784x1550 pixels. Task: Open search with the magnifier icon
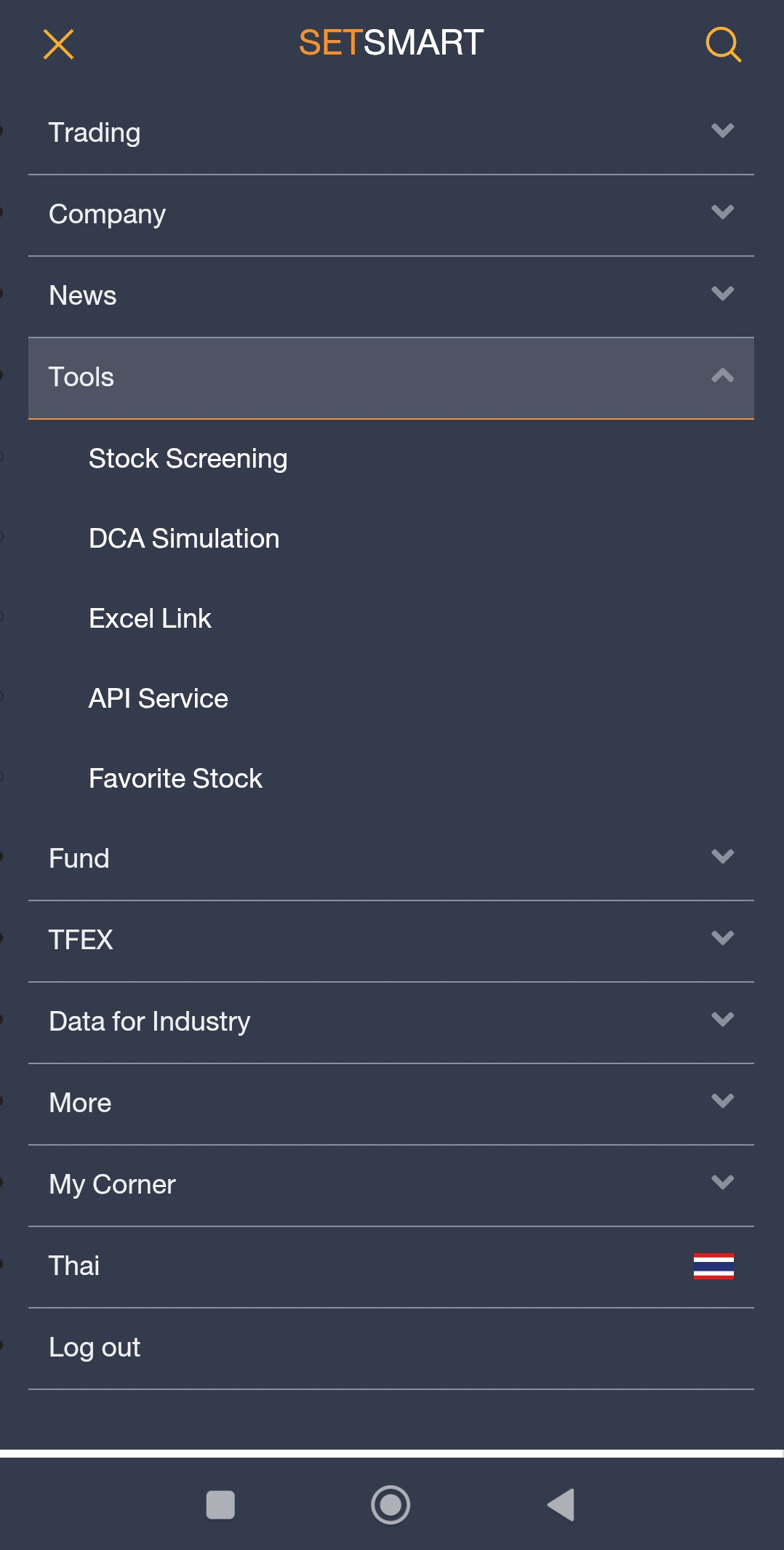[x=723, y=44]
